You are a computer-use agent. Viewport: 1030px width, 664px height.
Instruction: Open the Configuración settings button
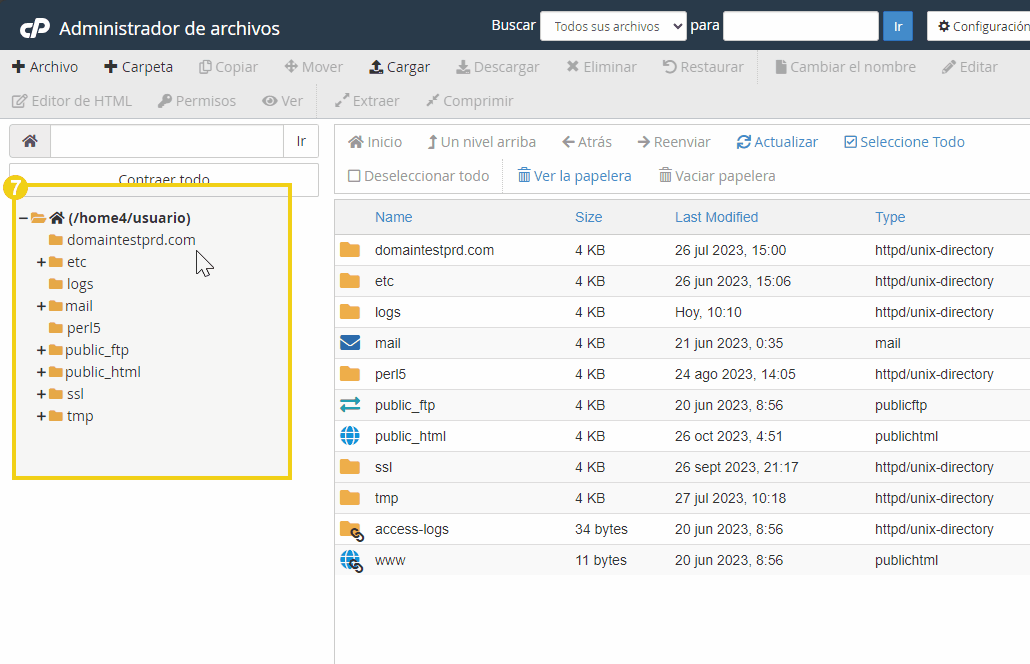coord(979,26)
